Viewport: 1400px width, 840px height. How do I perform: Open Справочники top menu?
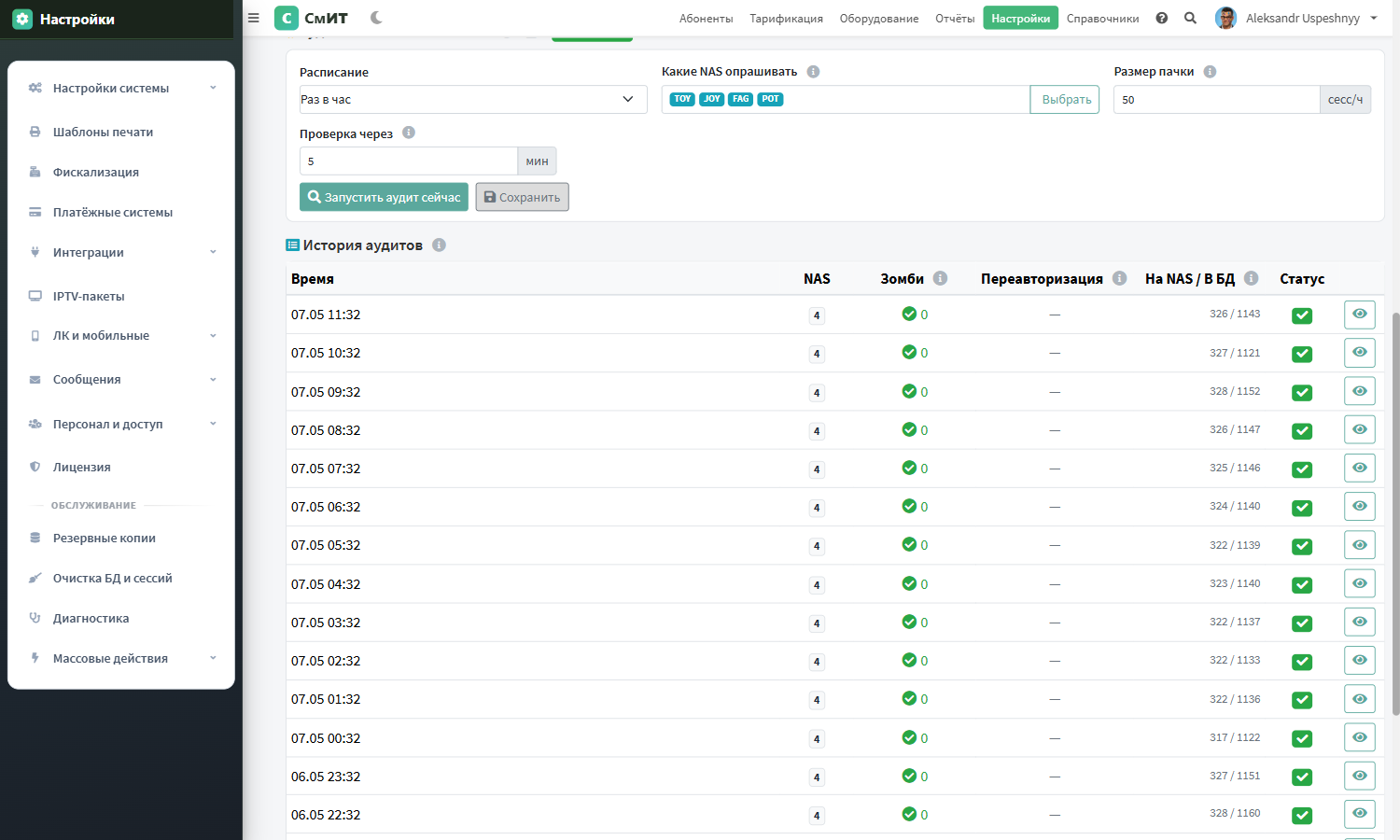tap(1102, 18)
